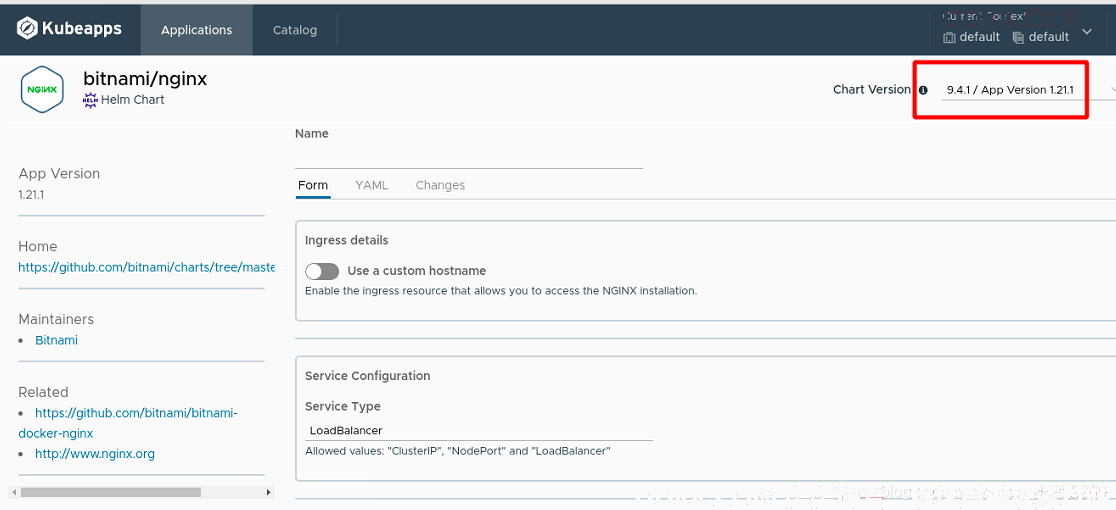Switch to the Changes tab
This screenshot has height=510, width=1116.
coord(440,185)
